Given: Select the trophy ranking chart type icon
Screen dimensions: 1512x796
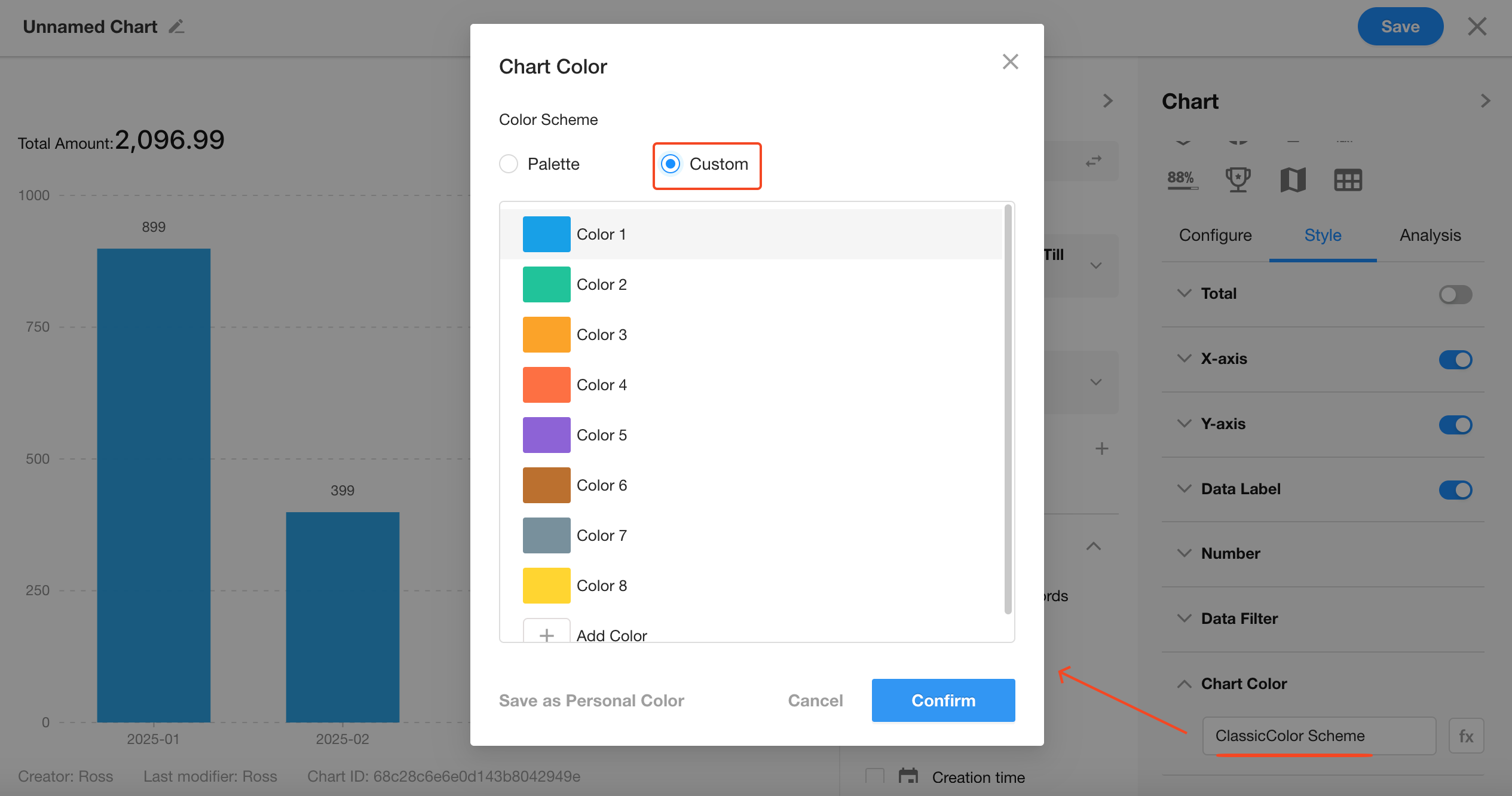Looking at the screenshot, I should pos(1238,179).
